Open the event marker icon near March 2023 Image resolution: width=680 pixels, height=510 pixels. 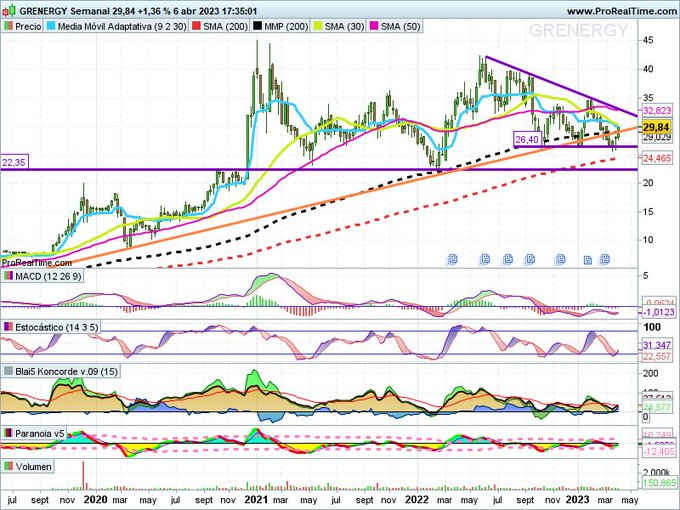[x=605, y=259]
